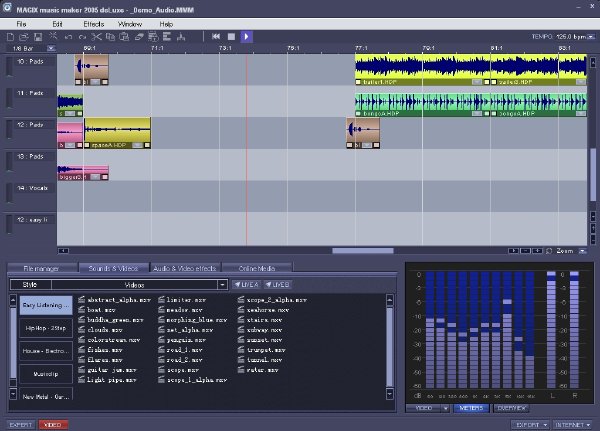The image size is (600, 431).
Task: Switch to the Online Media tab
Action: pos(257,268)
